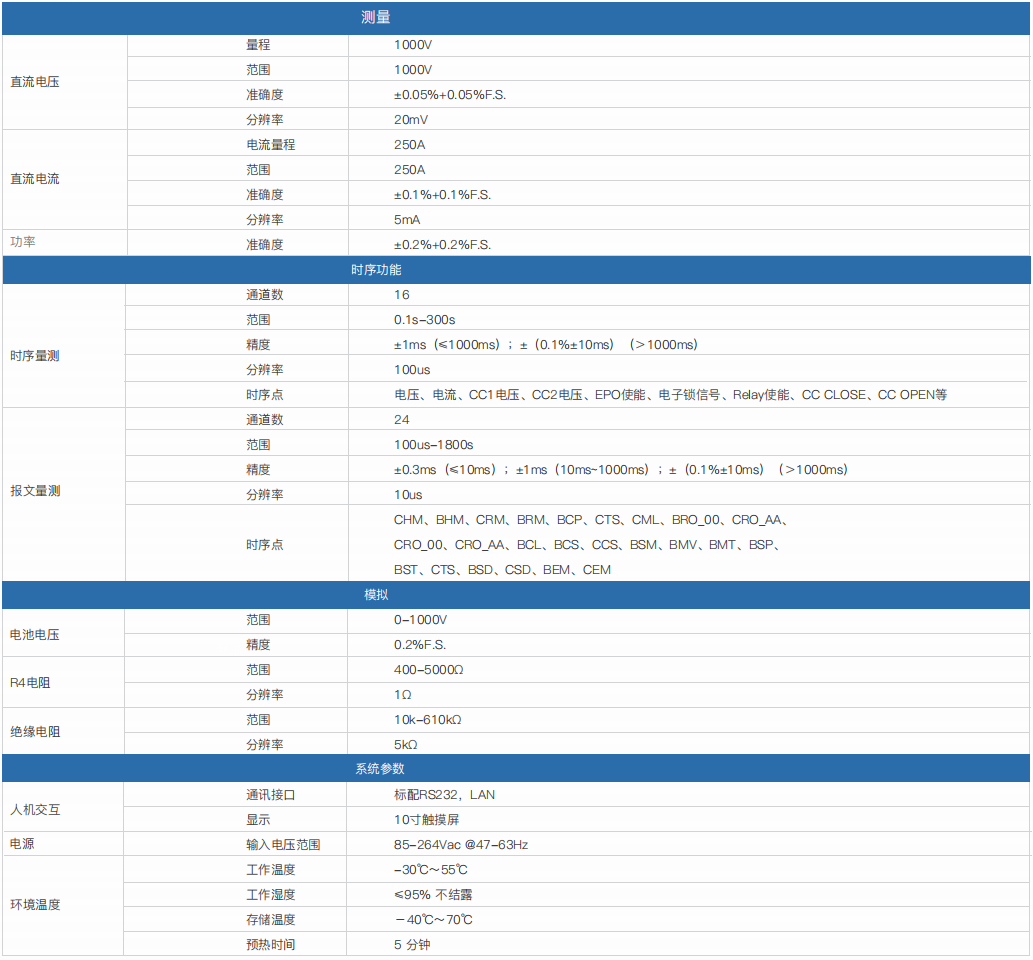Click the 测量 section header
The height and width of the screenshot is (960, 1033).
click(376, 18)
